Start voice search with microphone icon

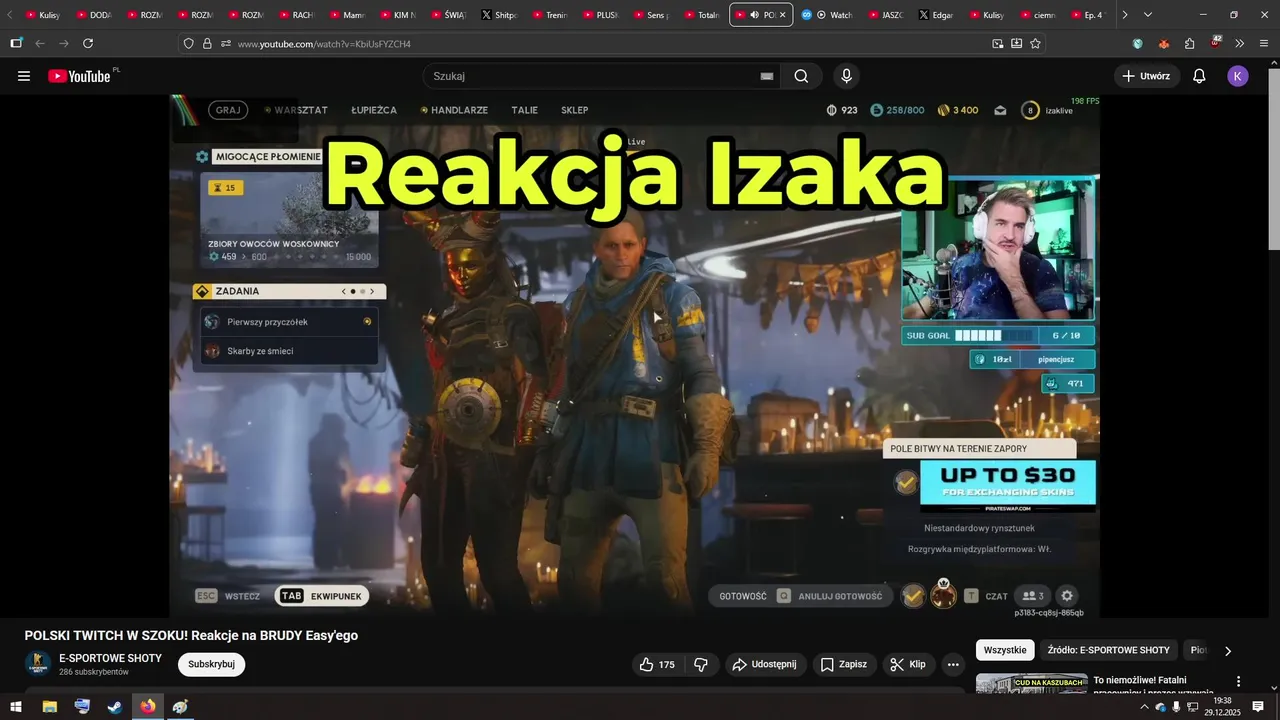(x=846, y=76)
